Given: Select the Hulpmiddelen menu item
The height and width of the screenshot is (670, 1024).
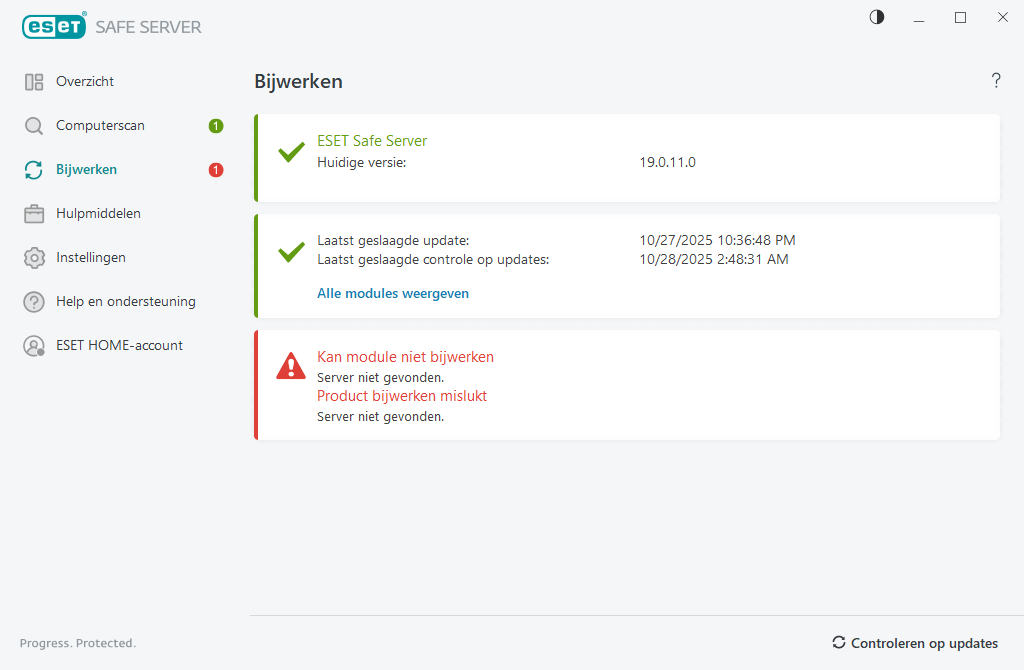Looking at the screenshot, I should point(98,214).
